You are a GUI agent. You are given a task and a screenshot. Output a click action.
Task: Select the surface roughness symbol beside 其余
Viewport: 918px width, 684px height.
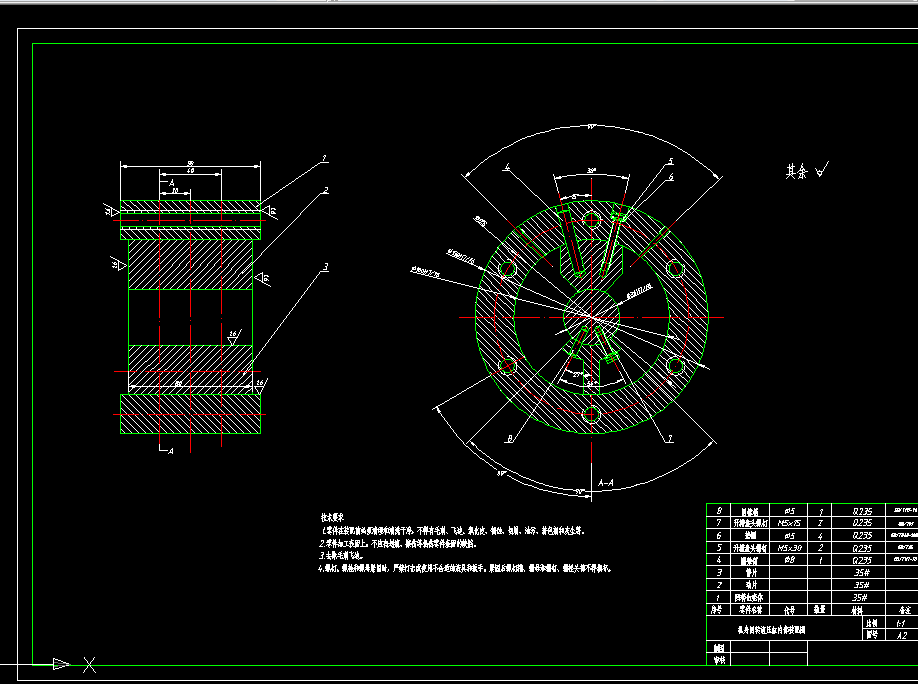point(822,170)
